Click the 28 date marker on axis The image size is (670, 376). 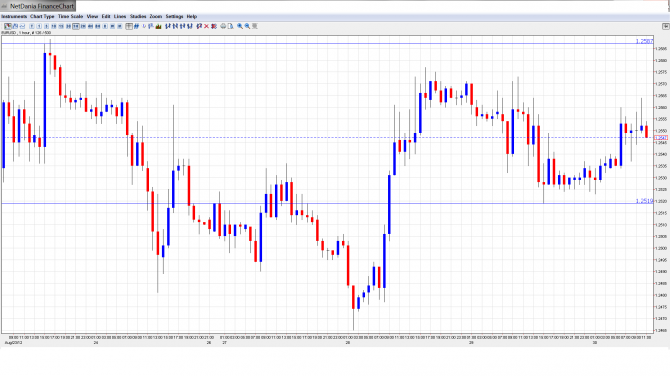[348, 343]
